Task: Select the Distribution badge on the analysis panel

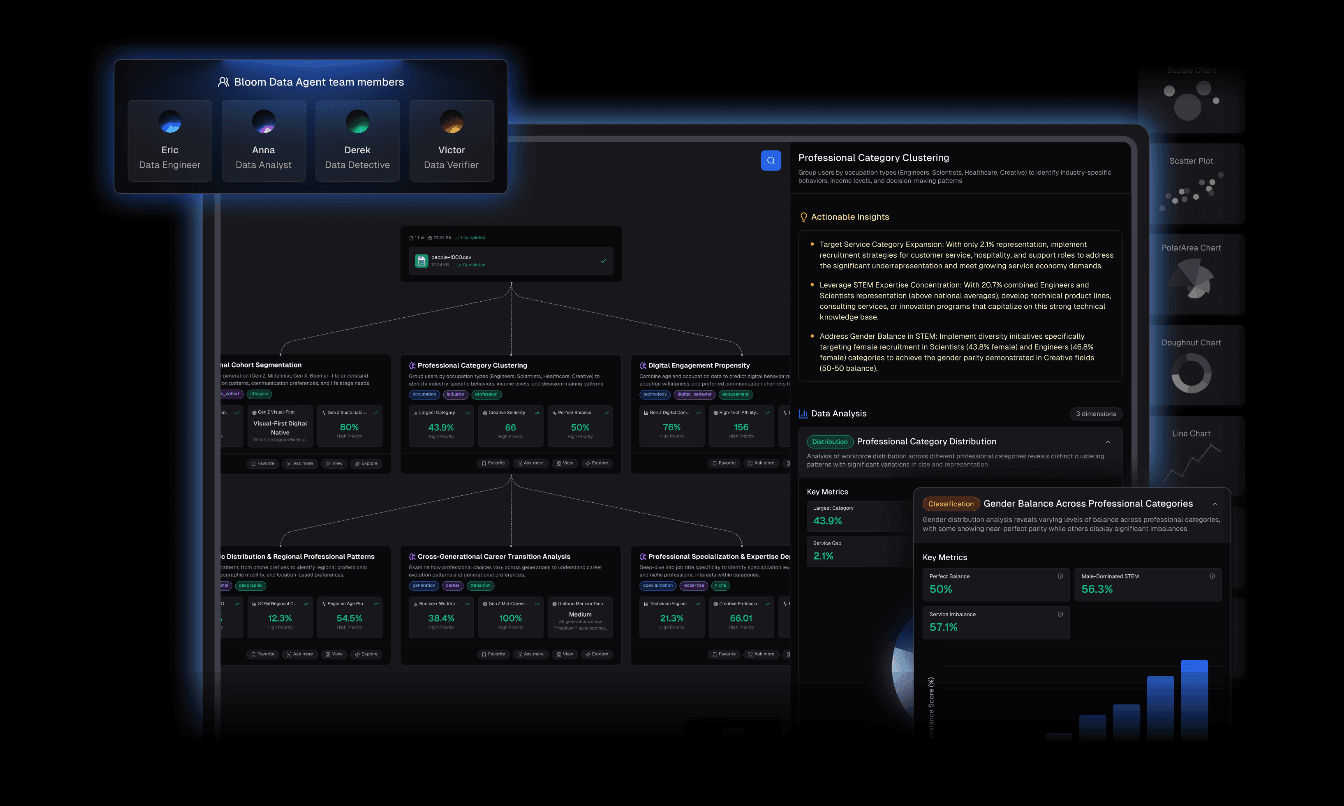Action: pyautogui.click(x=831, y=441)
